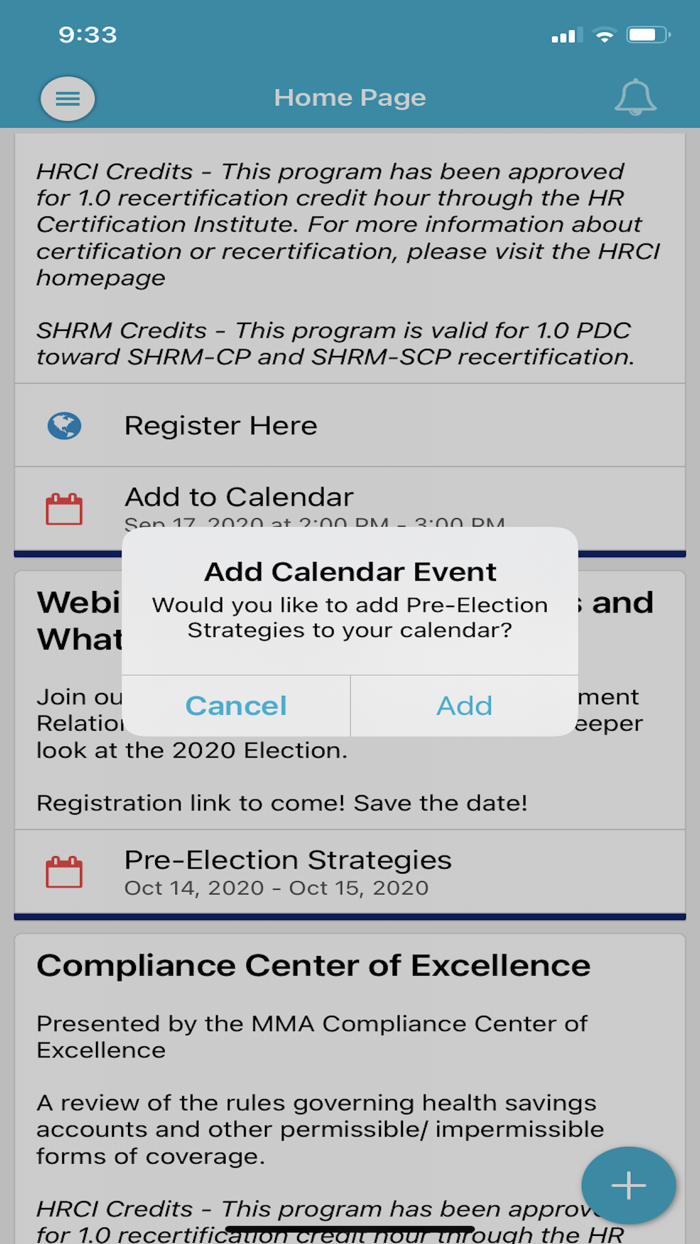The width and height of the screenshot is (700, 1244).
Task: Tap the Home Page title
Action: pos(350,98)
